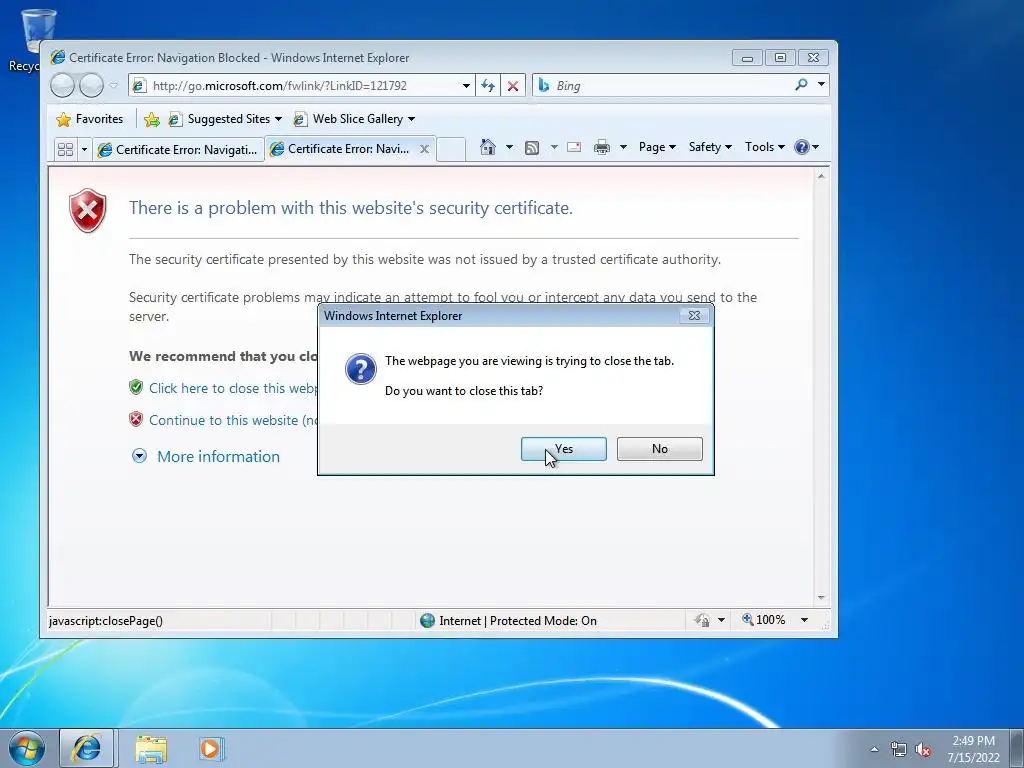This screenshot has height=768, width=1024.
Task: Click the Back navigation button
Action: click(x=62, y=86)
